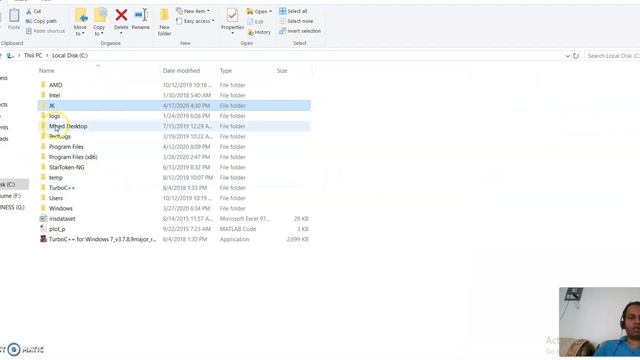The image size is (640, 360).
Task: Click the AMD folder icon
Action: point(43,84)
